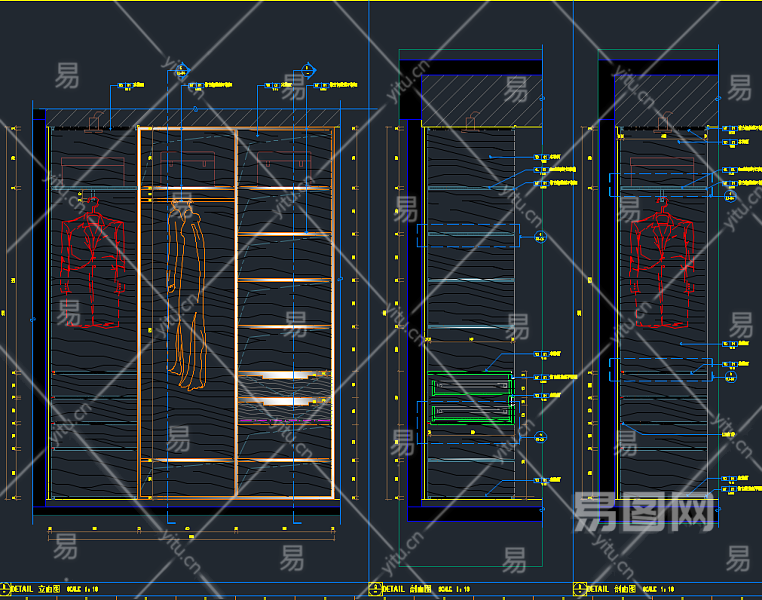Click the numbered title circle before DETAIL 立面图
The width and height of the screenshot is (762, 600).
pyautogui.click(x=5, y=589)
